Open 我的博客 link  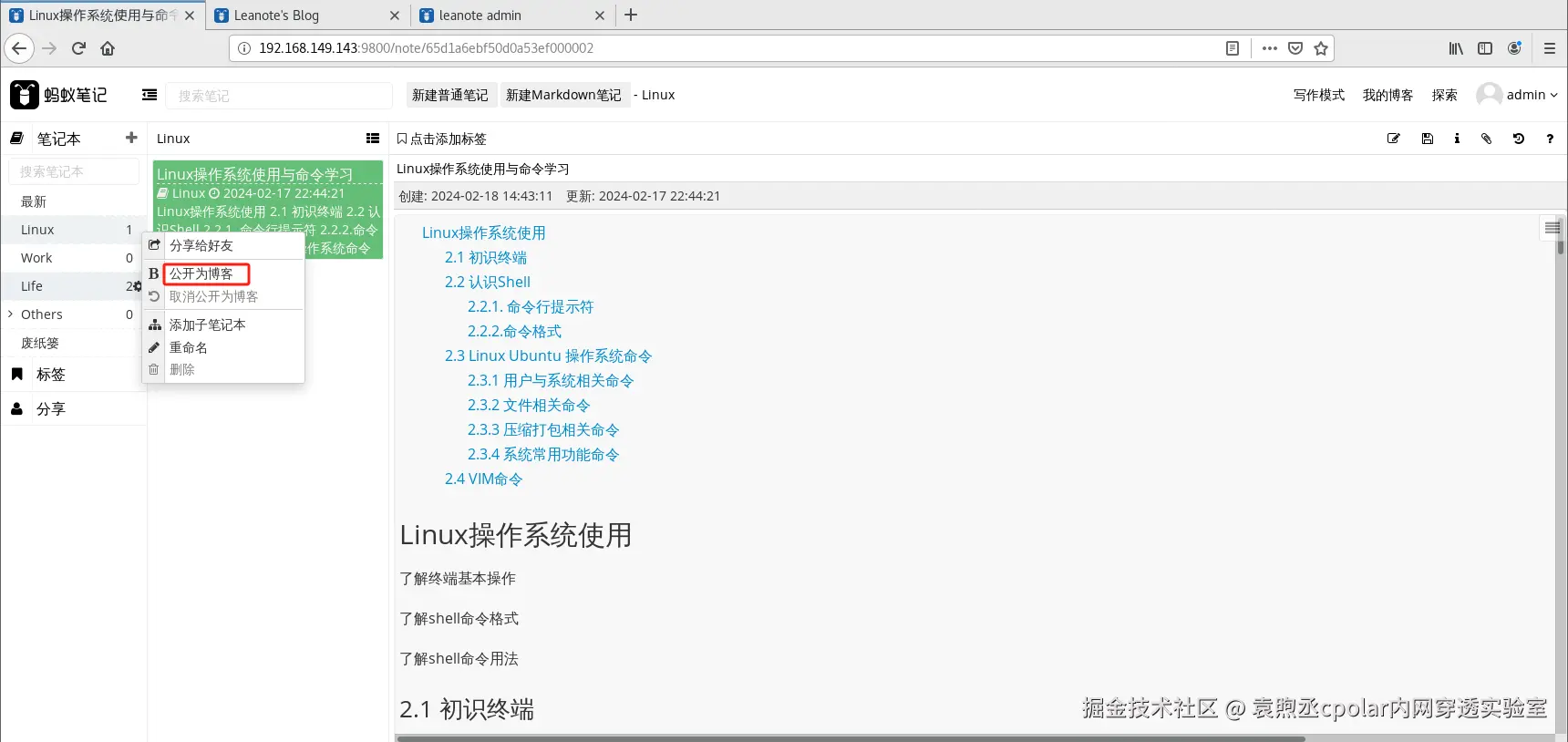point(1388,95)
